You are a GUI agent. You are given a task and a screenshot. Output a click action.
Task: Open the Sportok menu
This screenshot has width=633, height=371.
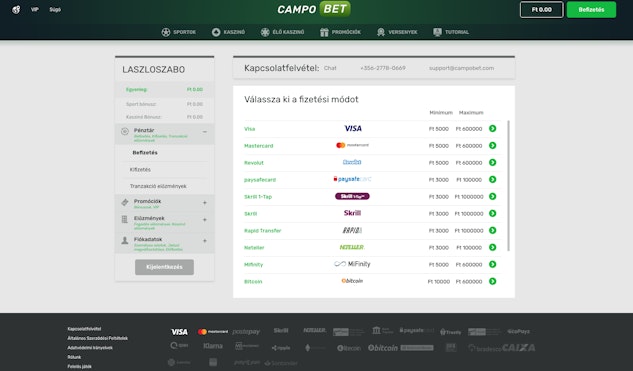[179, 32]
